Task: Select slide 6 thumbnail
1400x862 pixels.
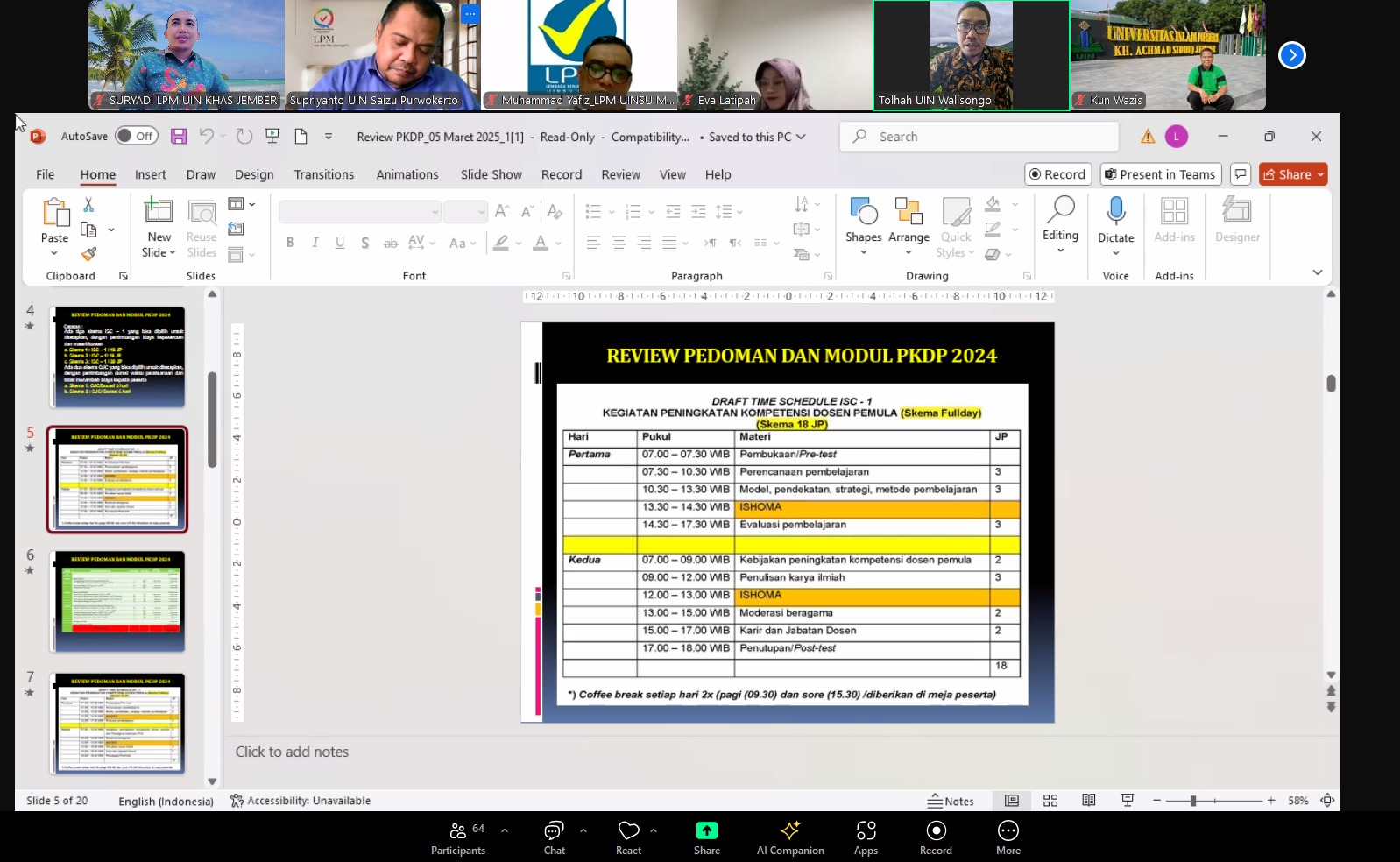Action: tap(117, 601)
